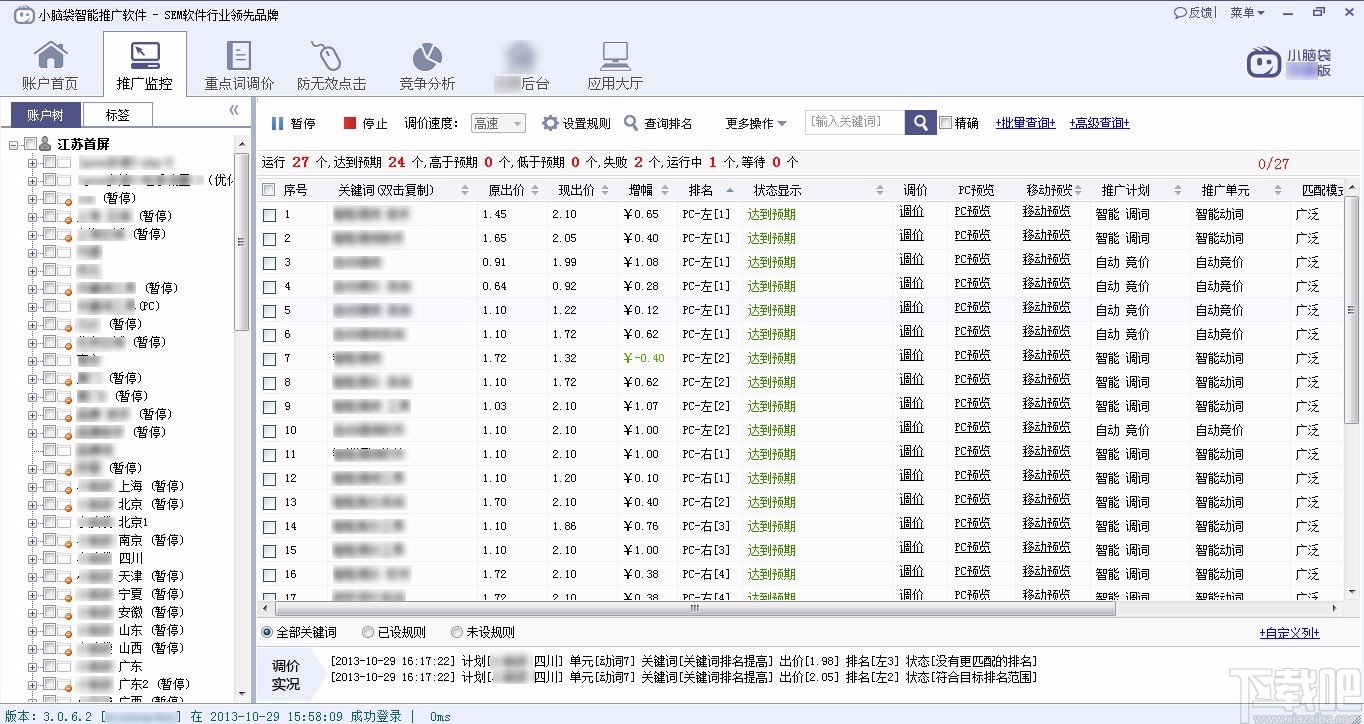The height and width of the screenshot is (724, 1364).
Task: 点击输入关键词搜索框
Action: (855, 122)
